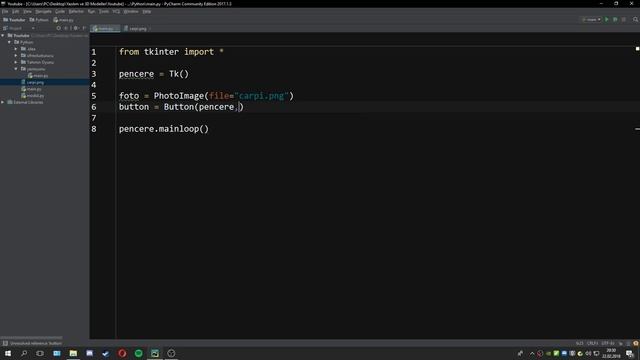Open run configuration dropdown named main

pos(591,20)
